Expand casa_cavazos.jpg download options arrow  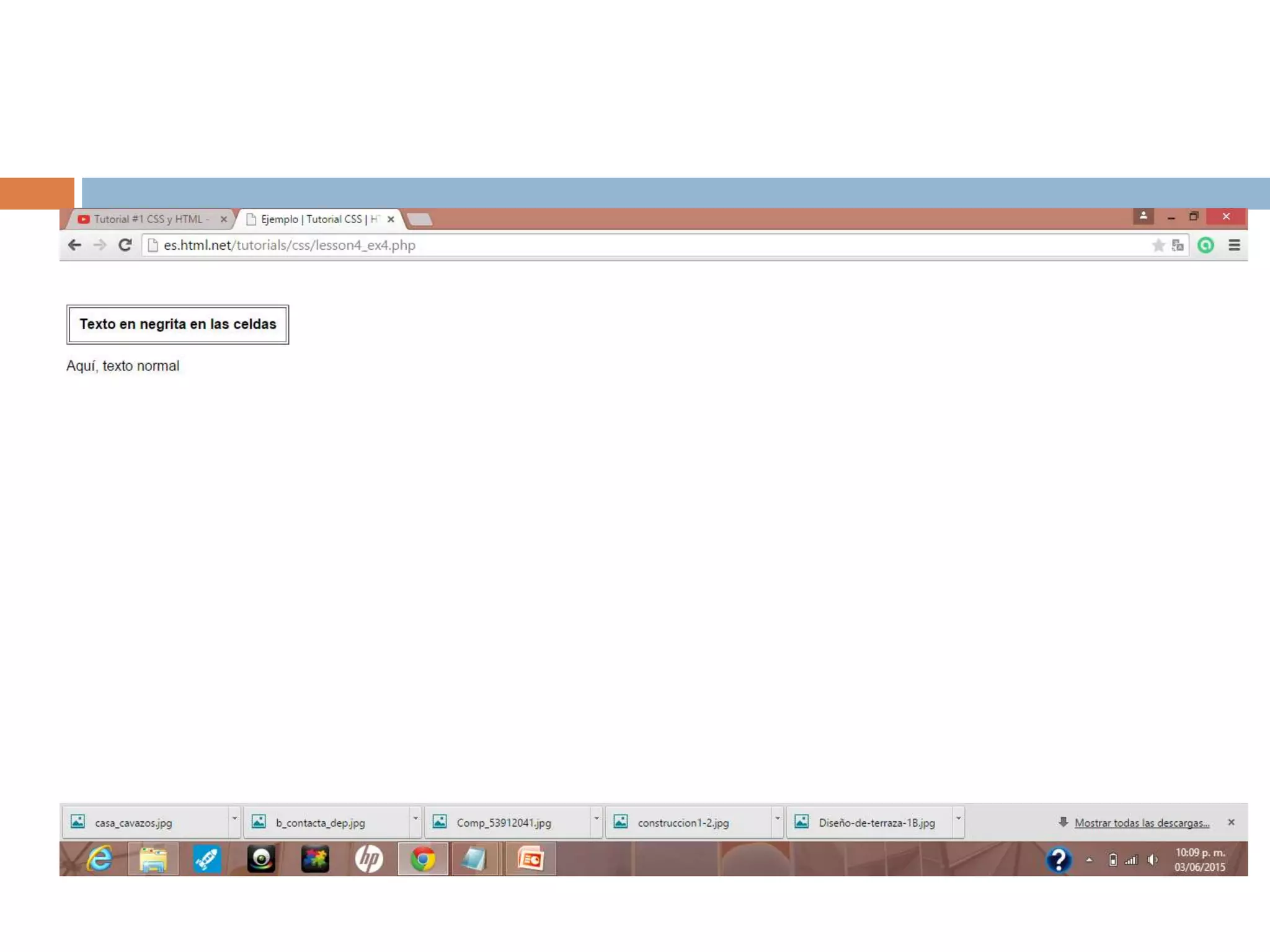(234, 819)
